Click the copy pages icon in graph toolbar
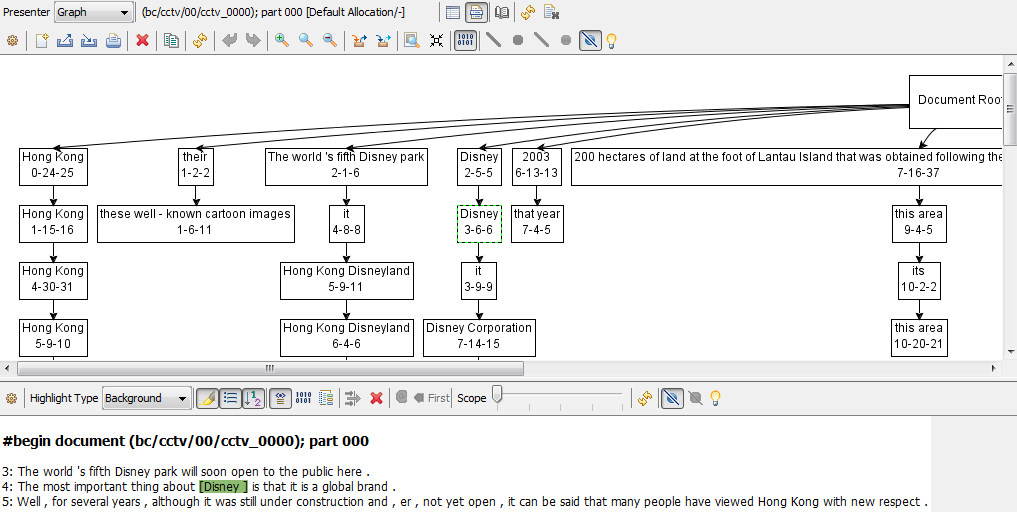 click(171, 41)
